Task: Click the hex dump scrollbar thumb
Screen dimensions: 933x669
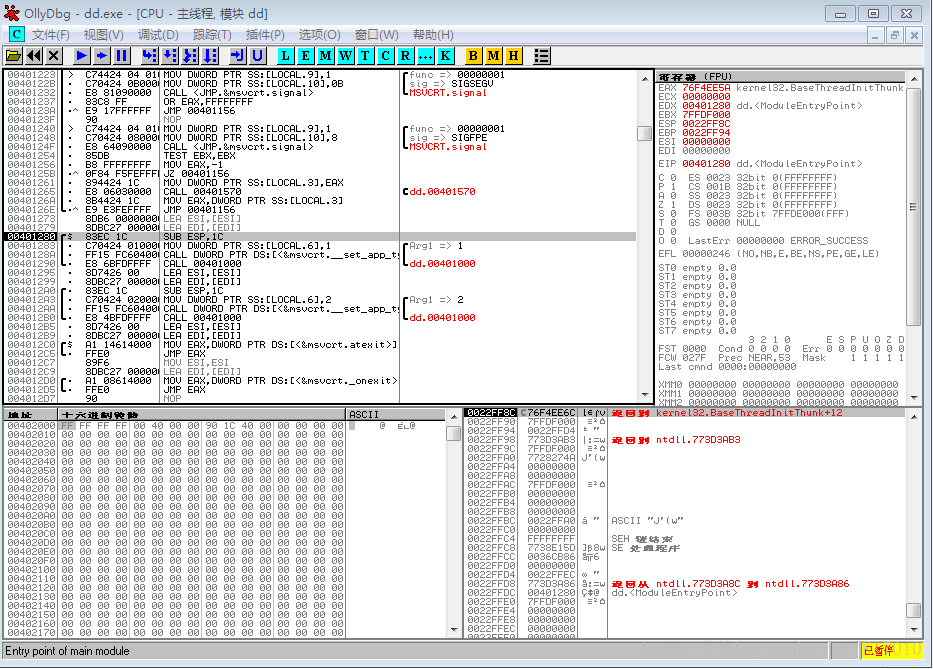Action: click(454, 433)
